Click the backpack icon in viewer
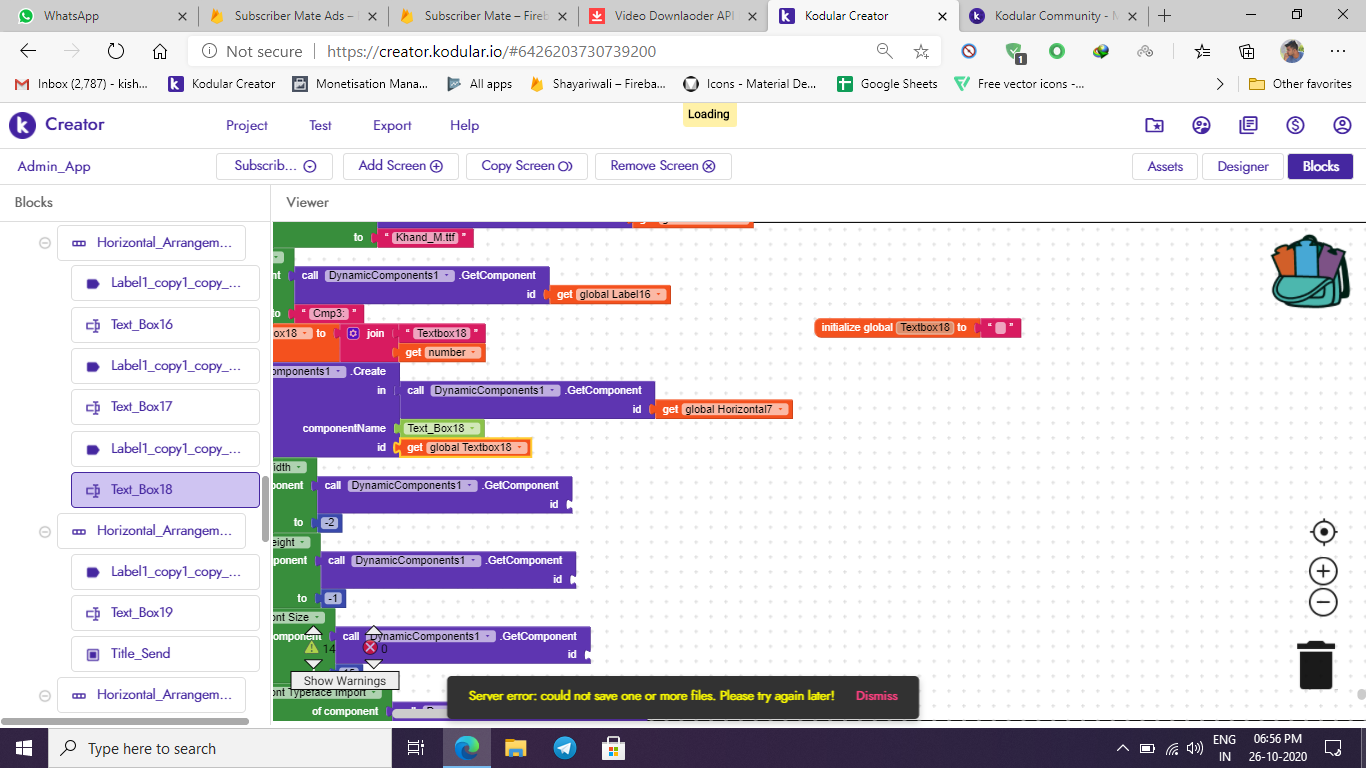This screenshot has height=768, width=1366. 1309,271
